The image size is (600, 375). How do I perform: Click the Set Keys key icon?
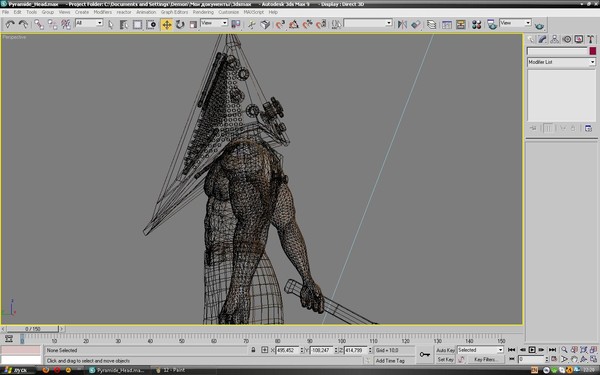point(425,355)
